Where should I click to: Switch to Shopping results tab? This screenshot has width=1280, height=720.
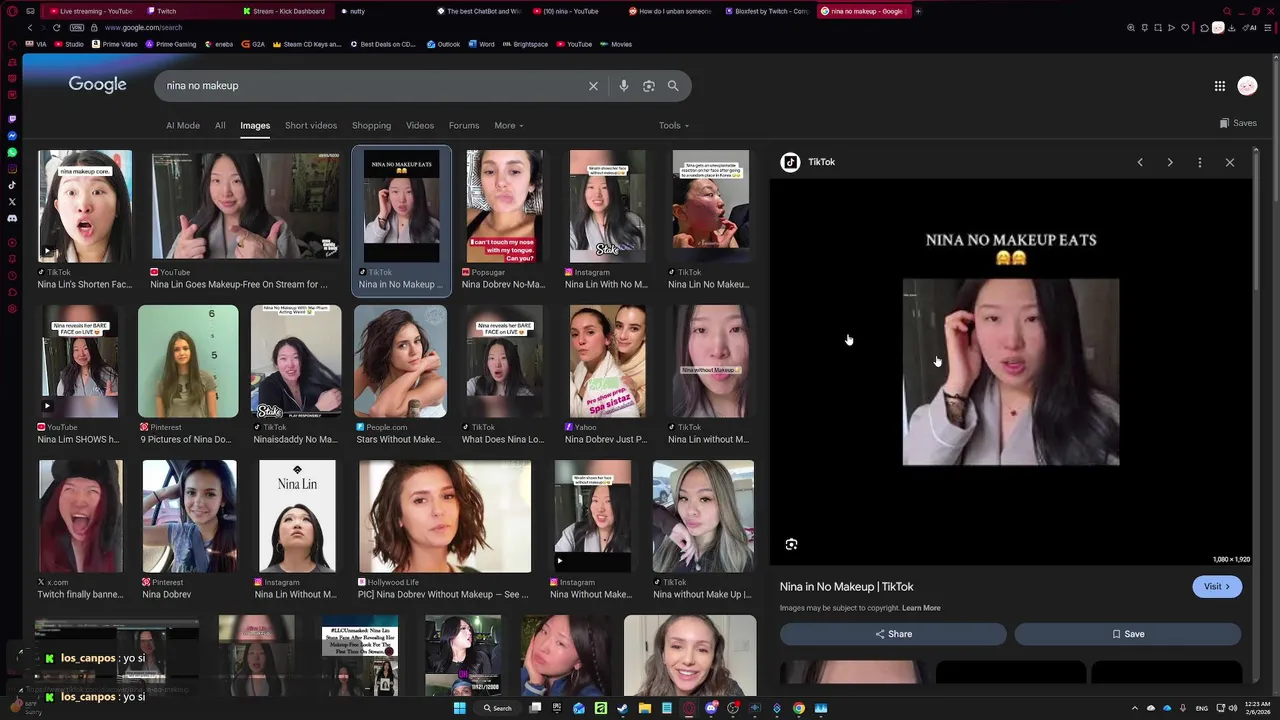coord(371,126)
